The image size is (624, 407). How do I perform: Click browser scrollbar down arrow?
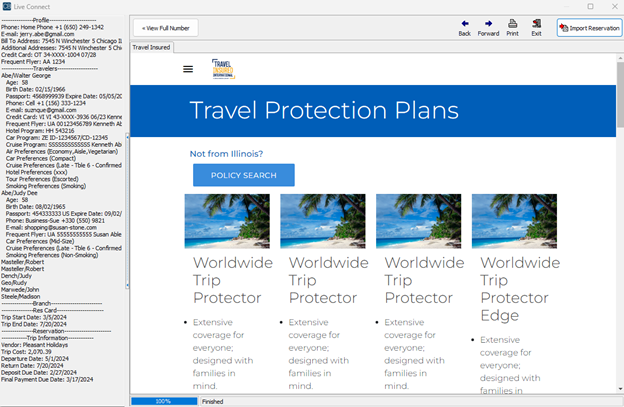tap(620, 389)
